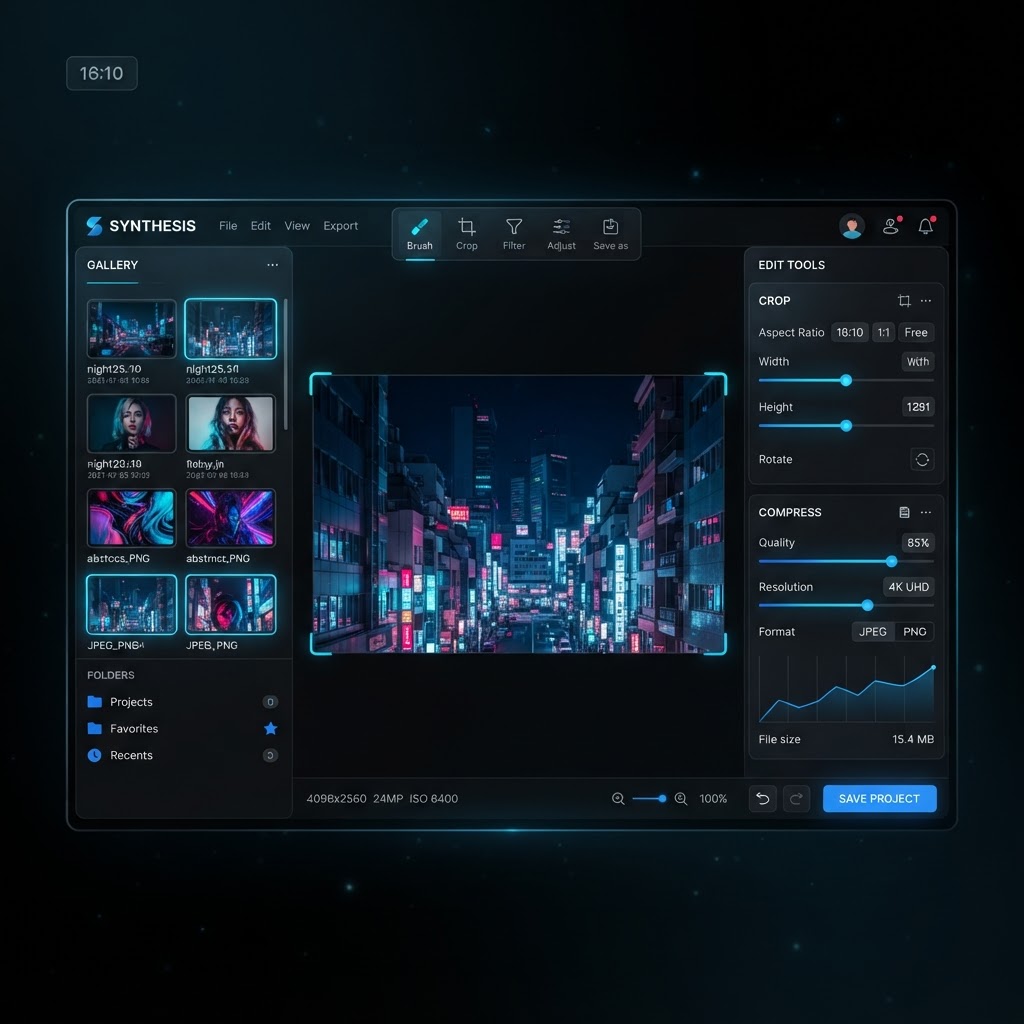Screen dimensions: 1024x1024
Task: Select the JPEG.PNG neon thumbnail
Action: coord(231,604)
